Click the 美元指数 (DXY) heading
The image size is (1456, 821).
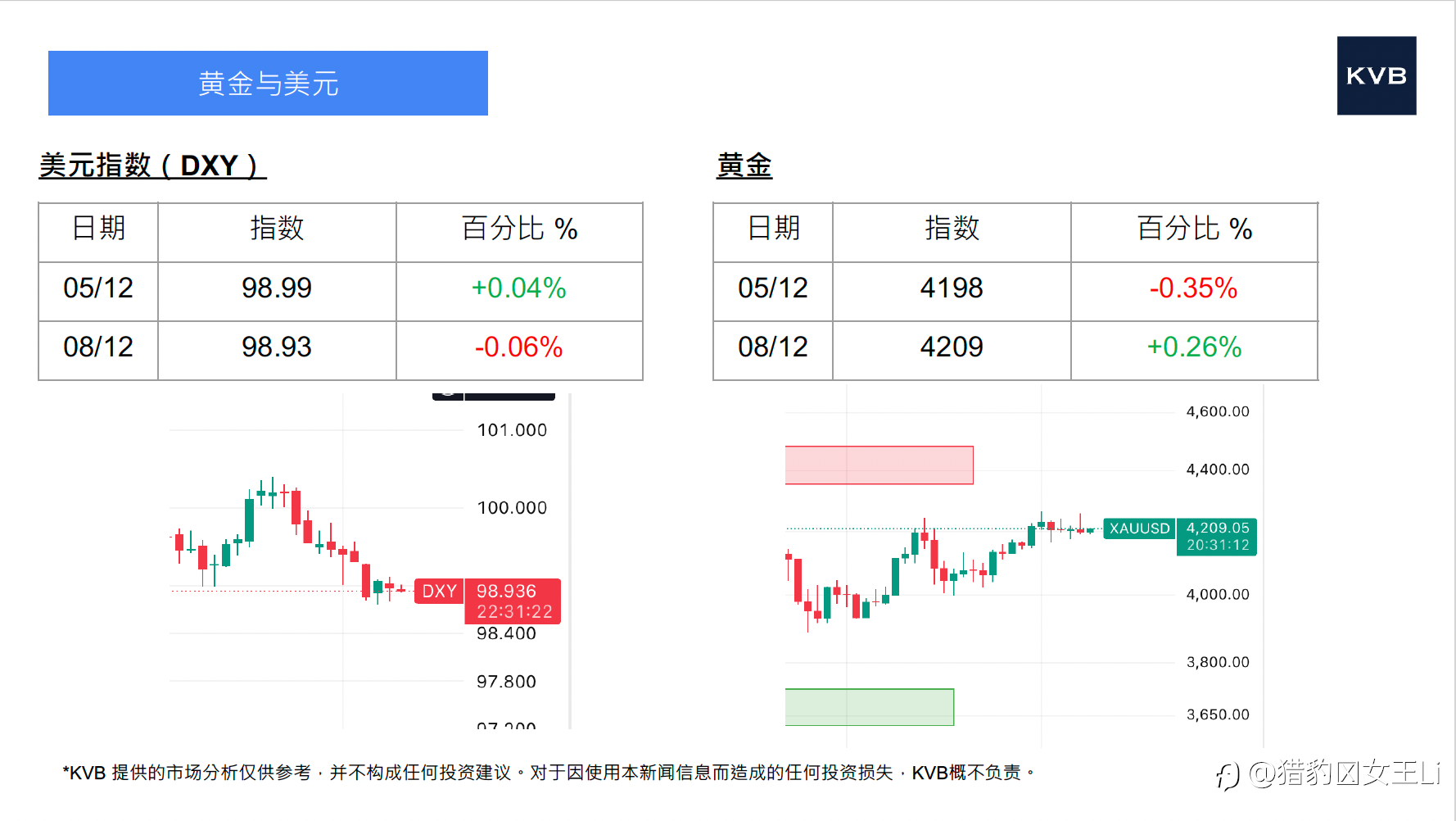coord(152,166)
